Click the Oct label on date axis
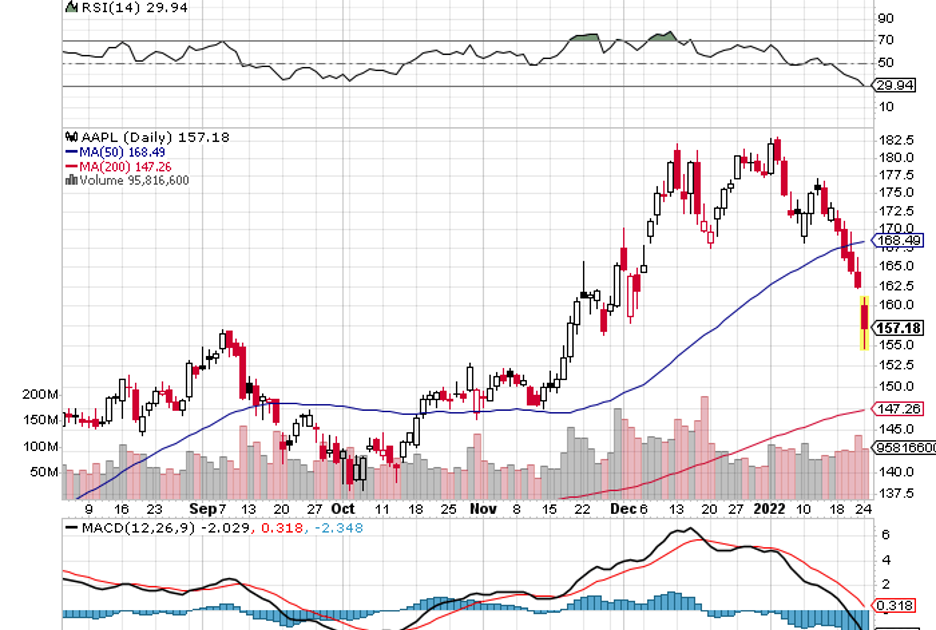936x630 pixels. 342,508
